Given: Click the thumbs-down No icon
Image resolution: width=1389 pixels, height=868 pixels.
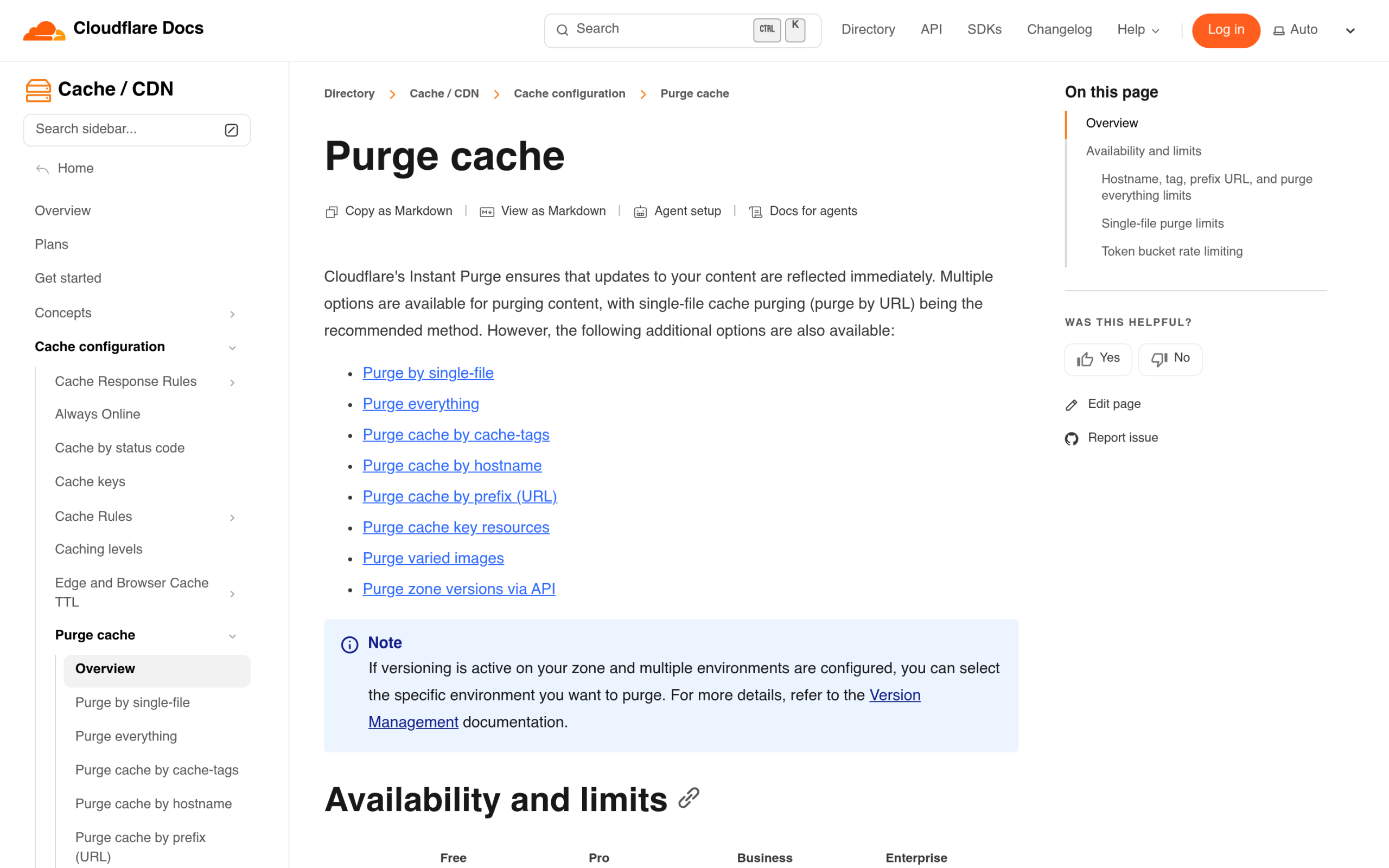Looking at the screenshot, I should click(x=1159, y=359).
